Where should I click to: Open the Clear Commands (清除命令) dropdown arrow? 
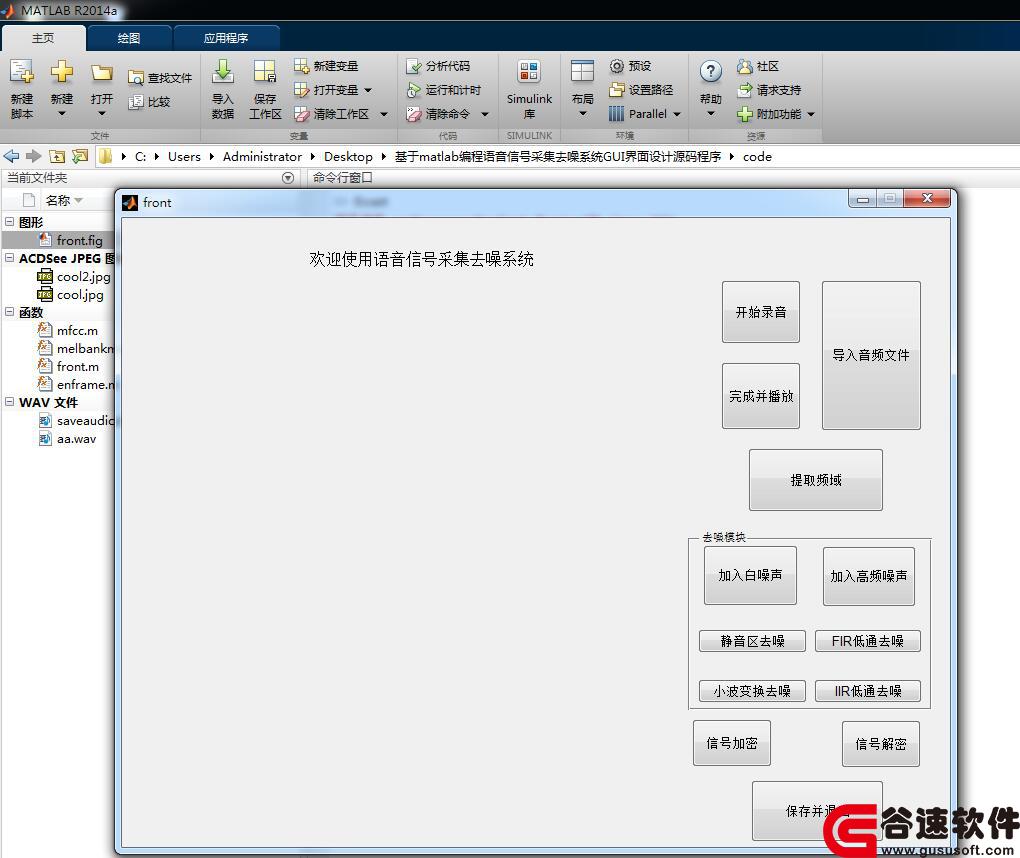pyautogui.click(x=485, y=114)
